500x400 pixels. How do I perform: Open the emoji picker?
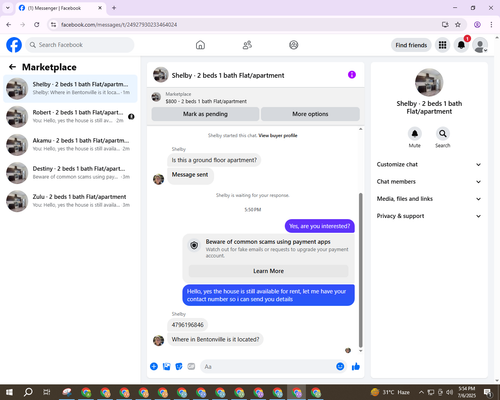(x=340, y=367)
